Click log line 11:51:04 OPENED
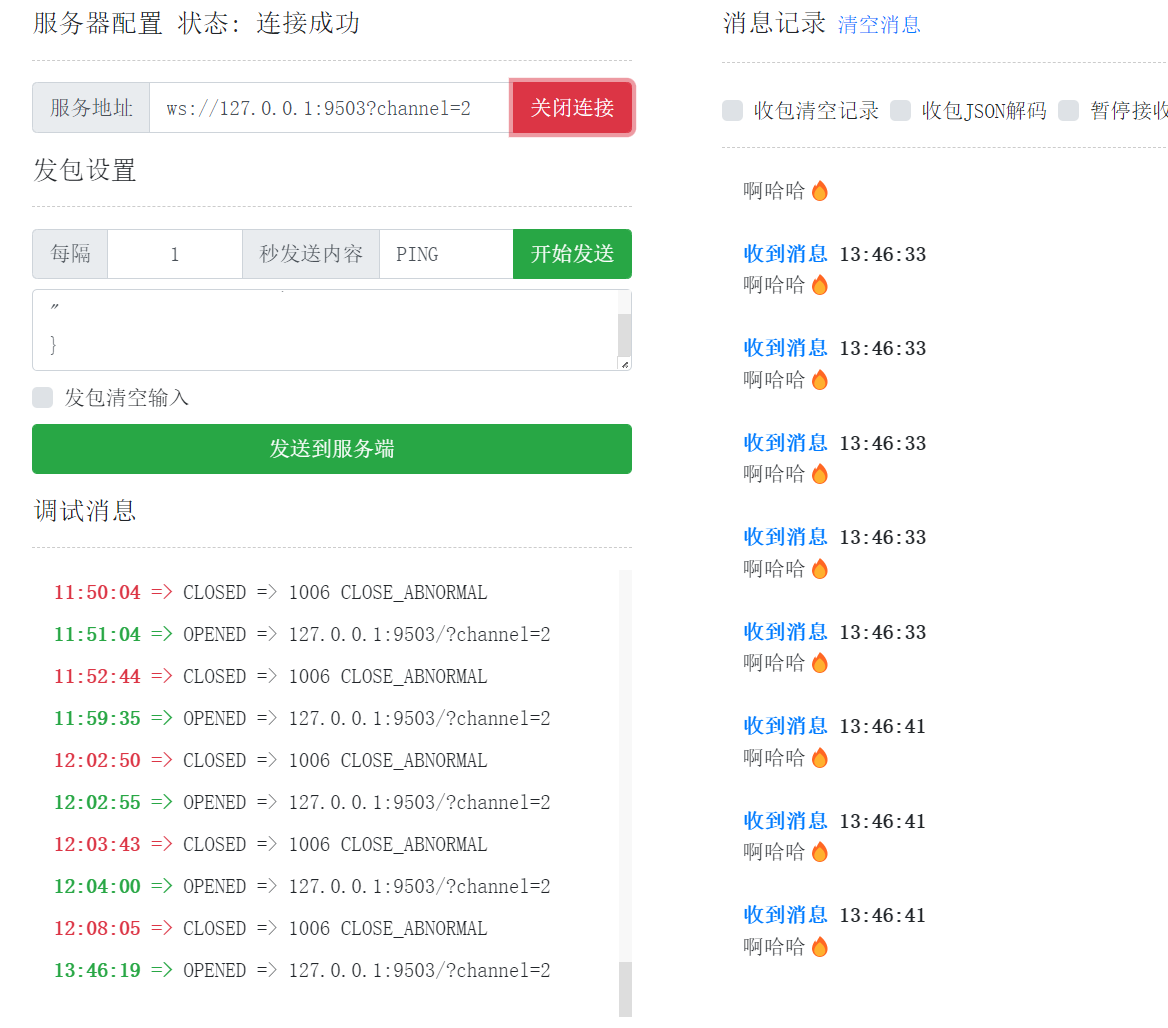 point(302,634)
